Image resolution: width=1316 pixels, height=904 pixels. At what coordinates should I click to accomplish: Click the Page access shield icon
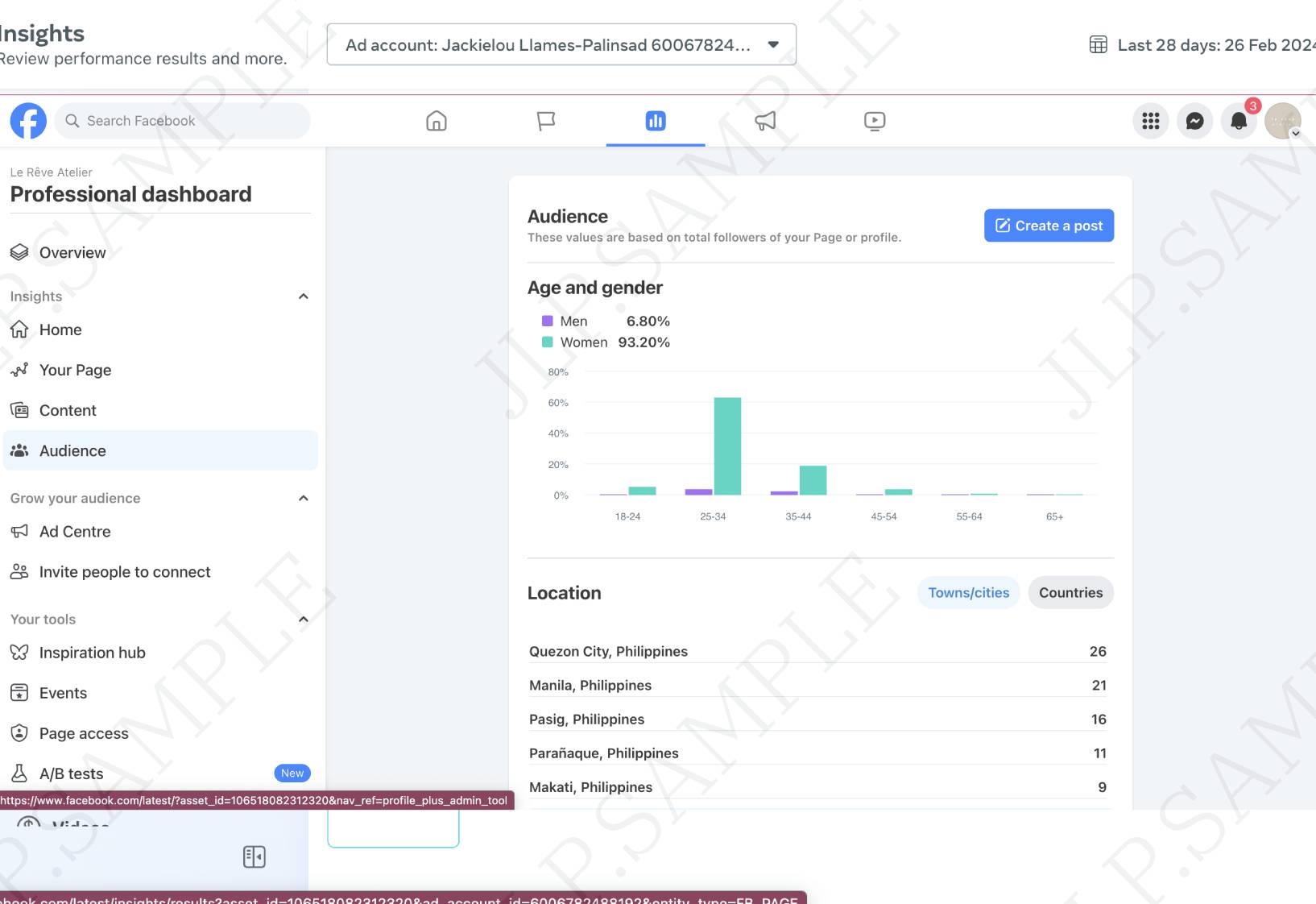point(19,732)
